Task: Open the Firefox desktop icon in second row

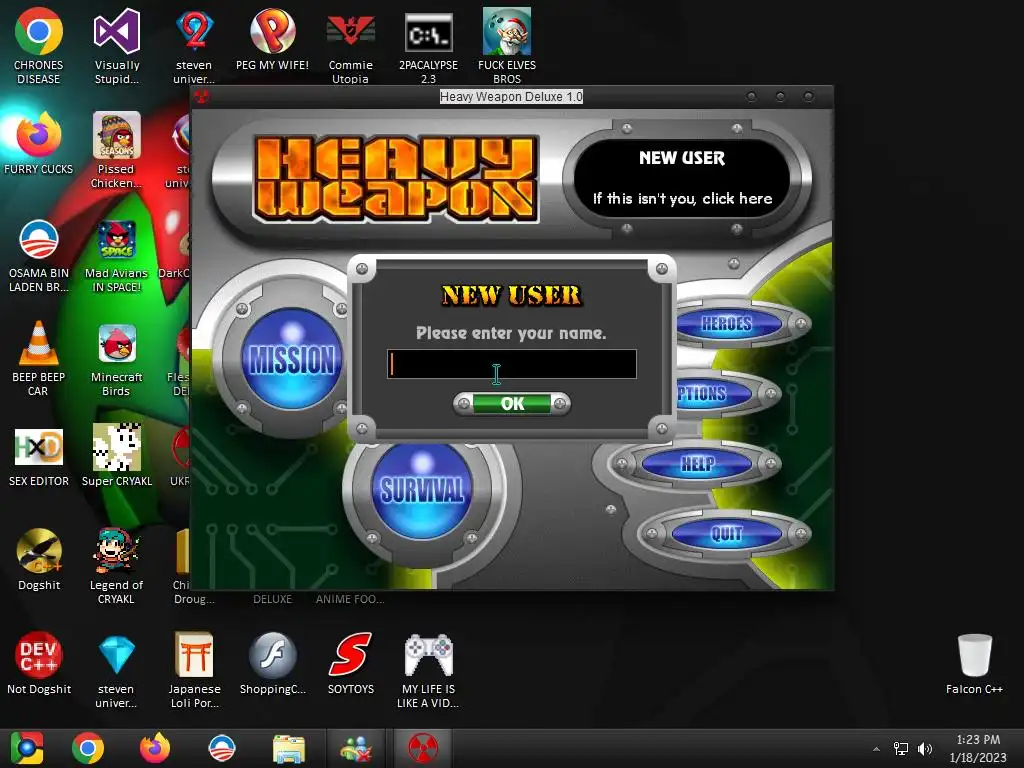Action: coord(39,142)
